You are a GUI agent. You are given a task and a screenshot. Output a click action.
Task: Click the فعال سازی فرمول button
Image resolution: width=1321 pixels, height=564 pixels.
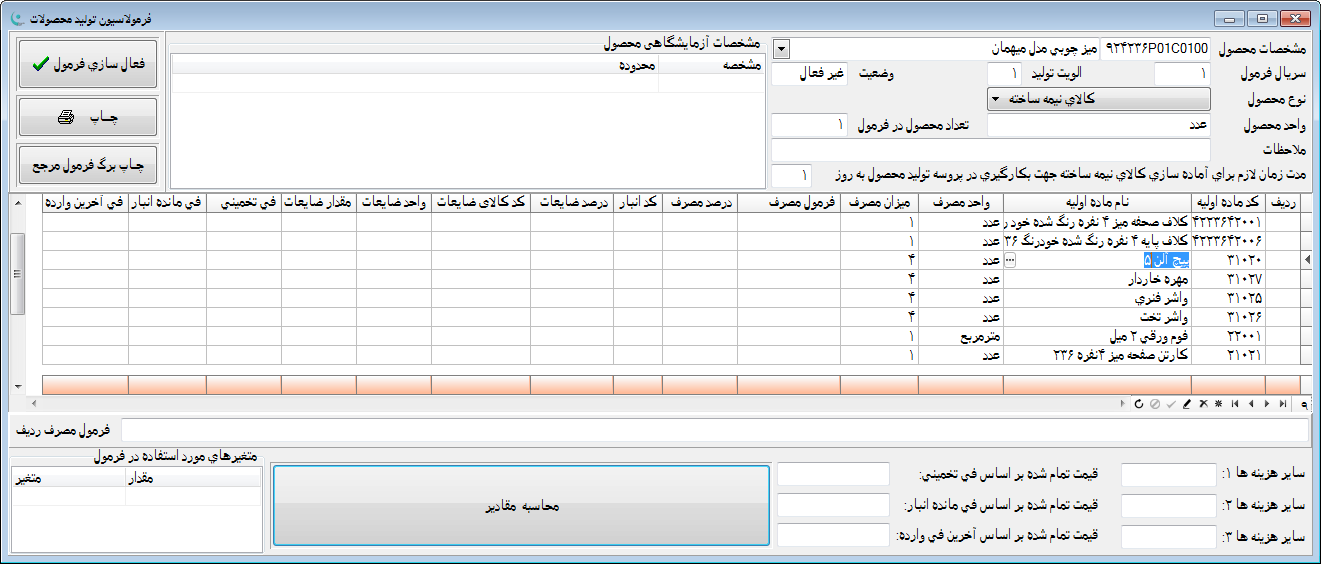pos(88,64)
